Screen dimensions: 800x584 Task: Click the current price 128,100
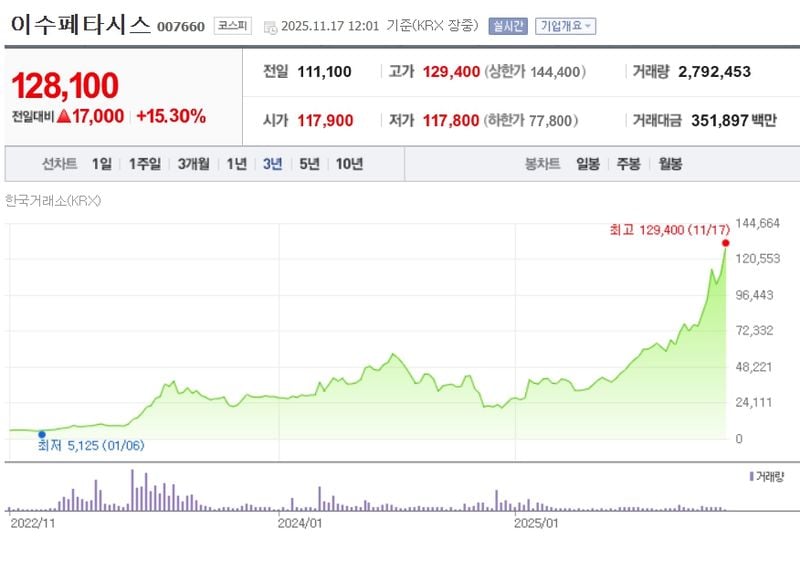click(65, 86)
